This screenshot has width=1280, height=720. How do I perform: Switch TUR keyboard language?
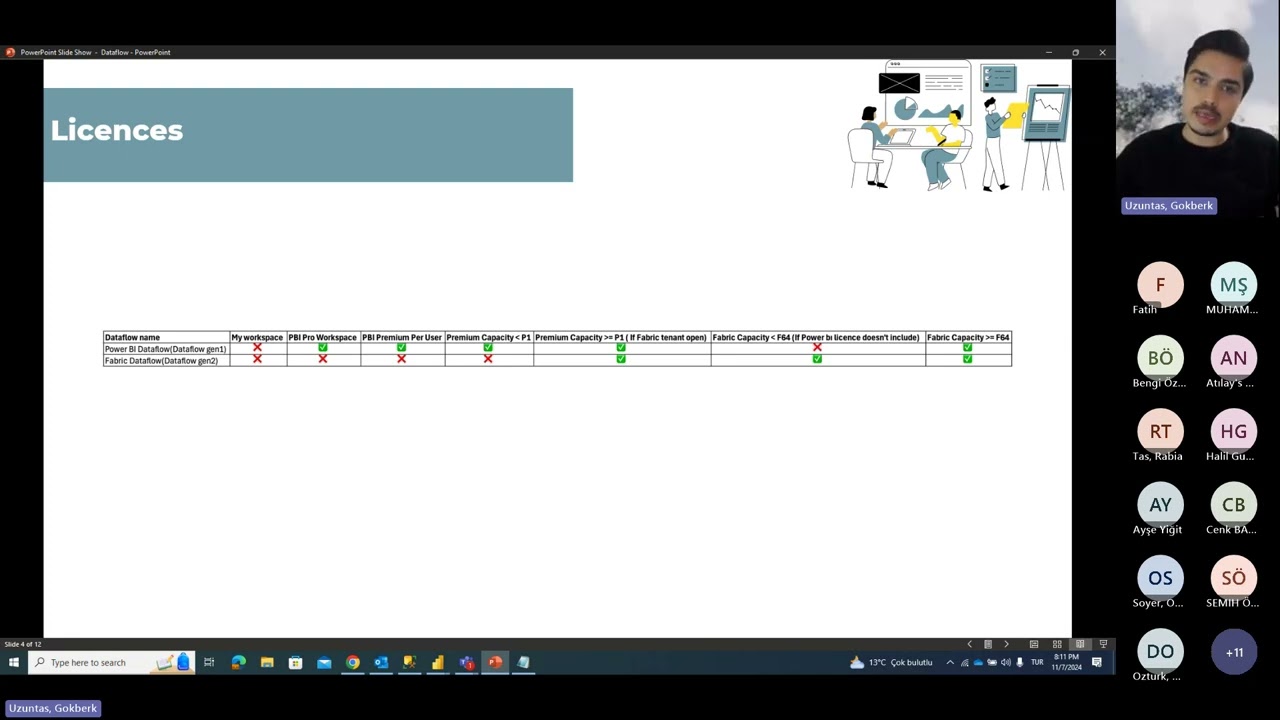pyautogui.click(x=1037, y=662)
